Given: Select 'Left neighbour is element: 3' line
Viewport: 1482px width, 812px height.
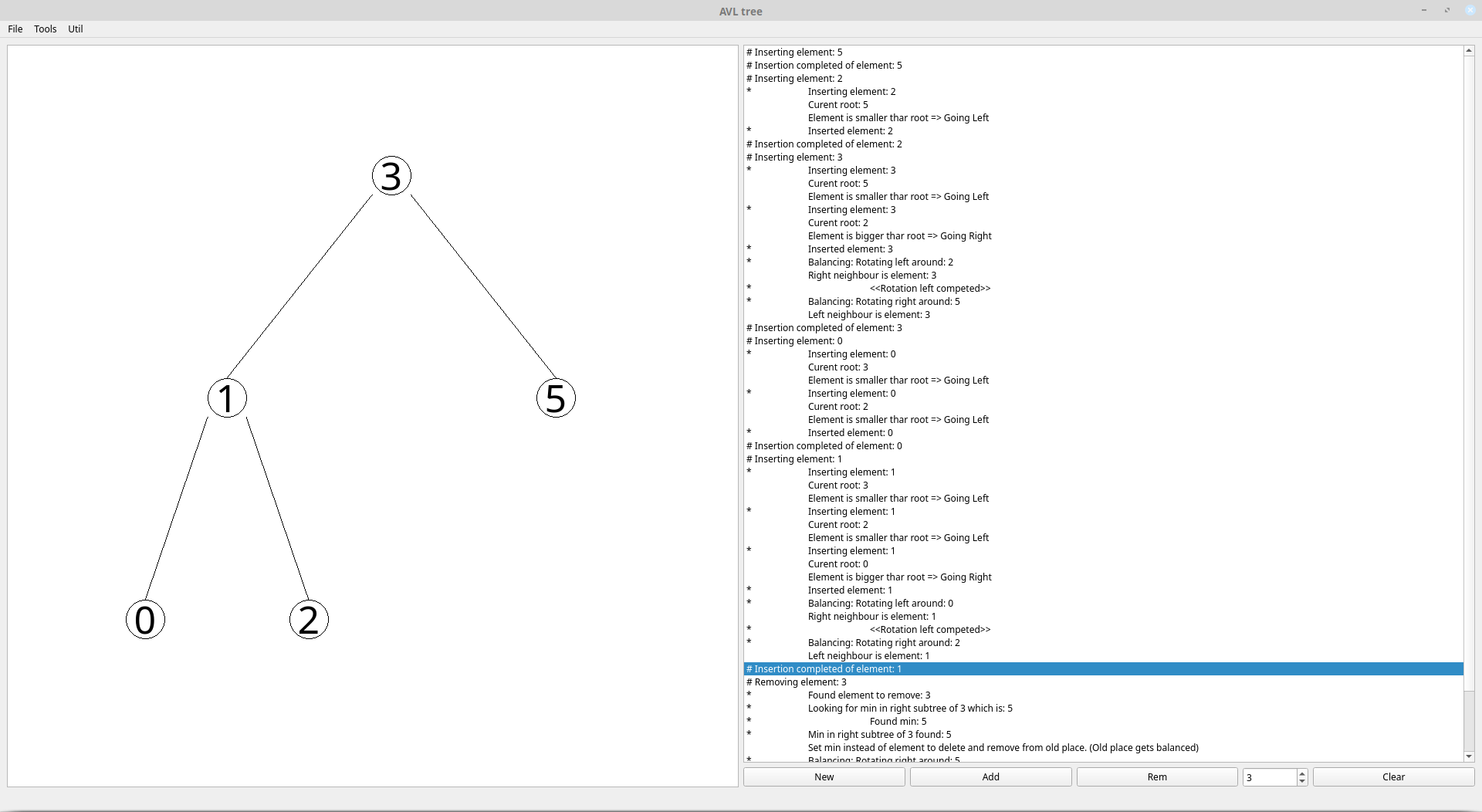Looking at the screenshot, I should [1104, 315].
